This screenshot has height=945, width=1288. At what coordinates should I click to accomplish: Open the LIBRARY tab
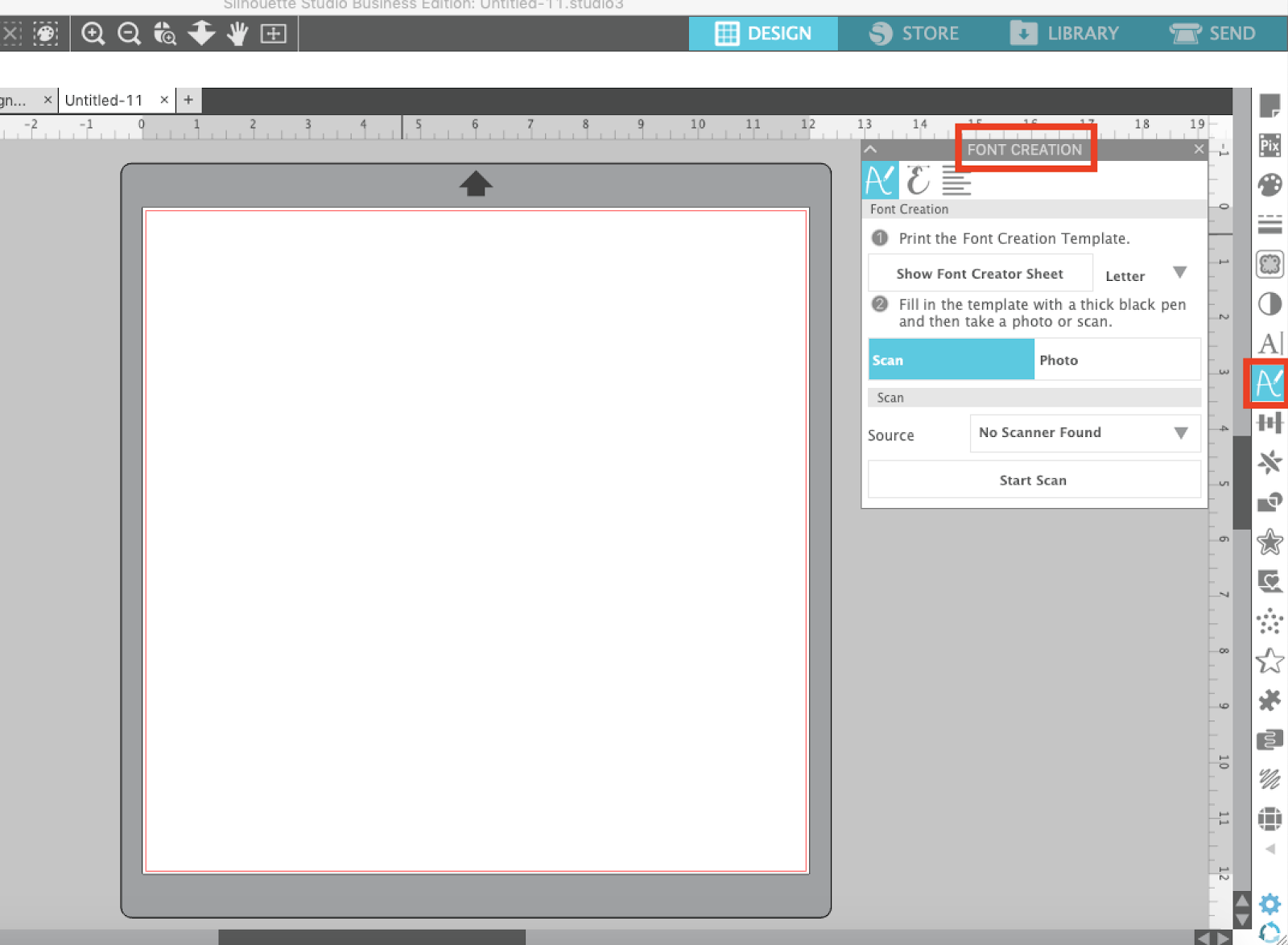[x=1064, y=33]
